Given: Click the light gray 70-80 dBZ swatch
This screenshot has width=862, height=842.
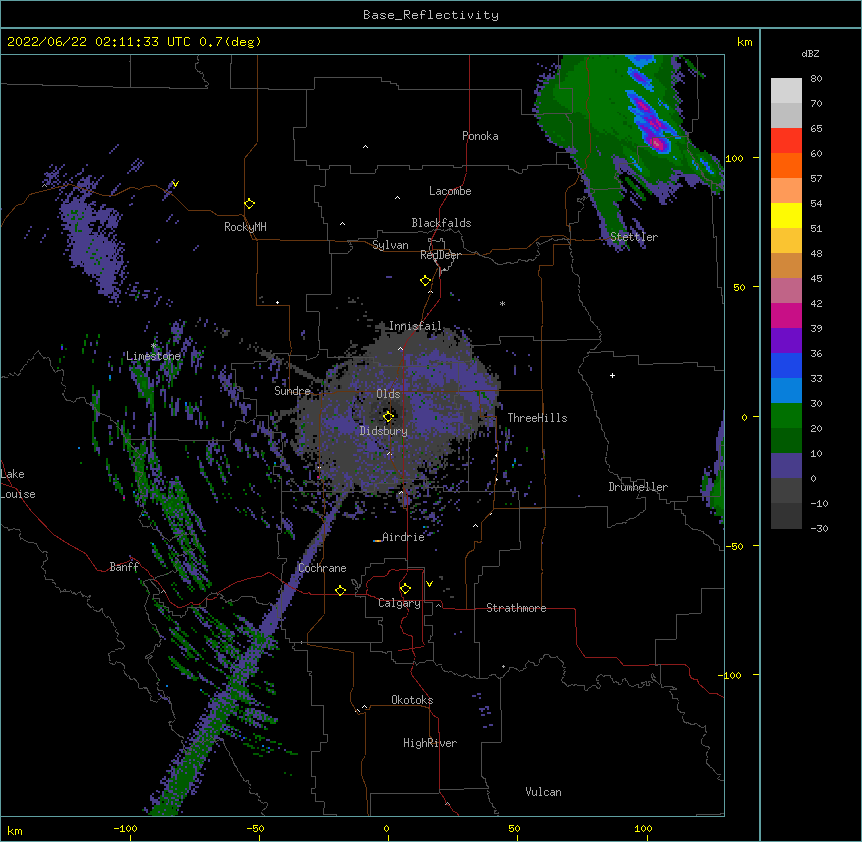Looking at the screenshot, I should [x=786, y=91].
